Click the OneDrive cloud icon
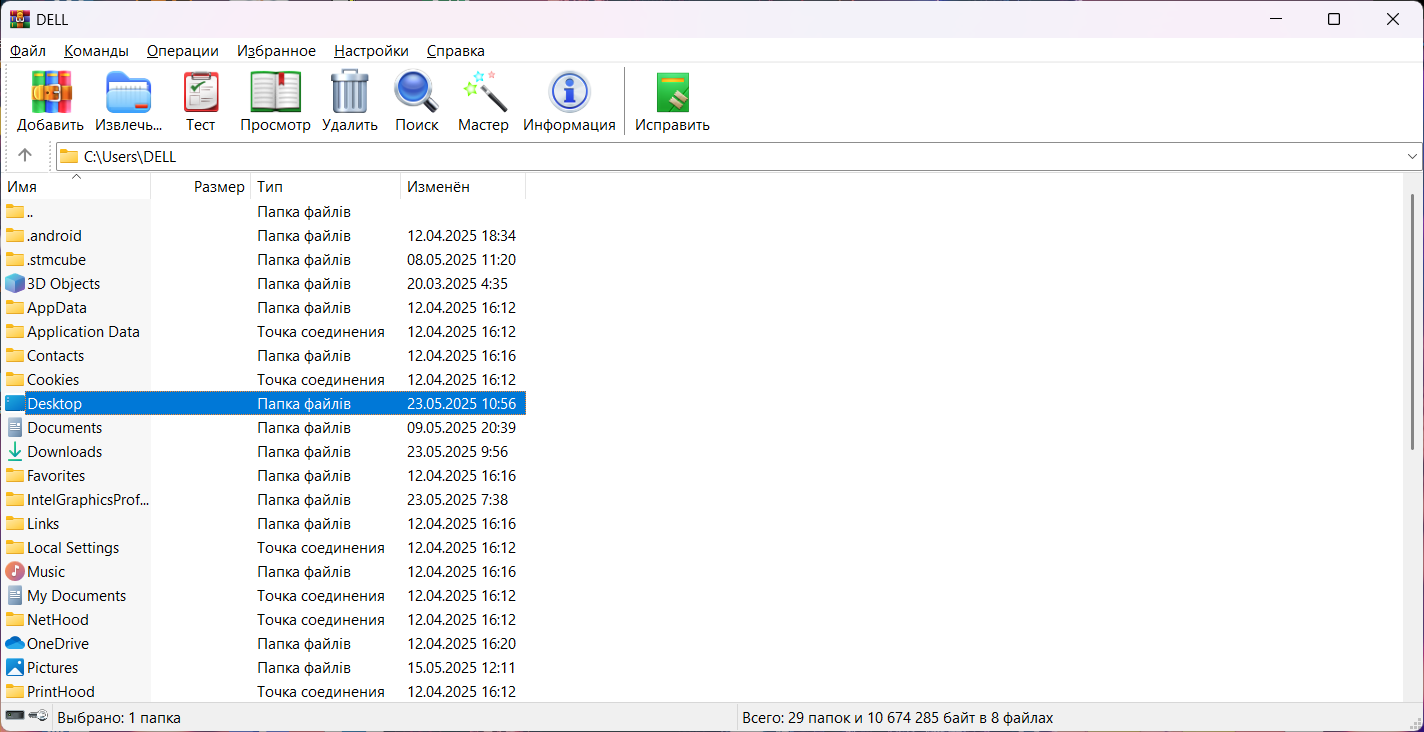1424x732 pixels. pos(14,644)
